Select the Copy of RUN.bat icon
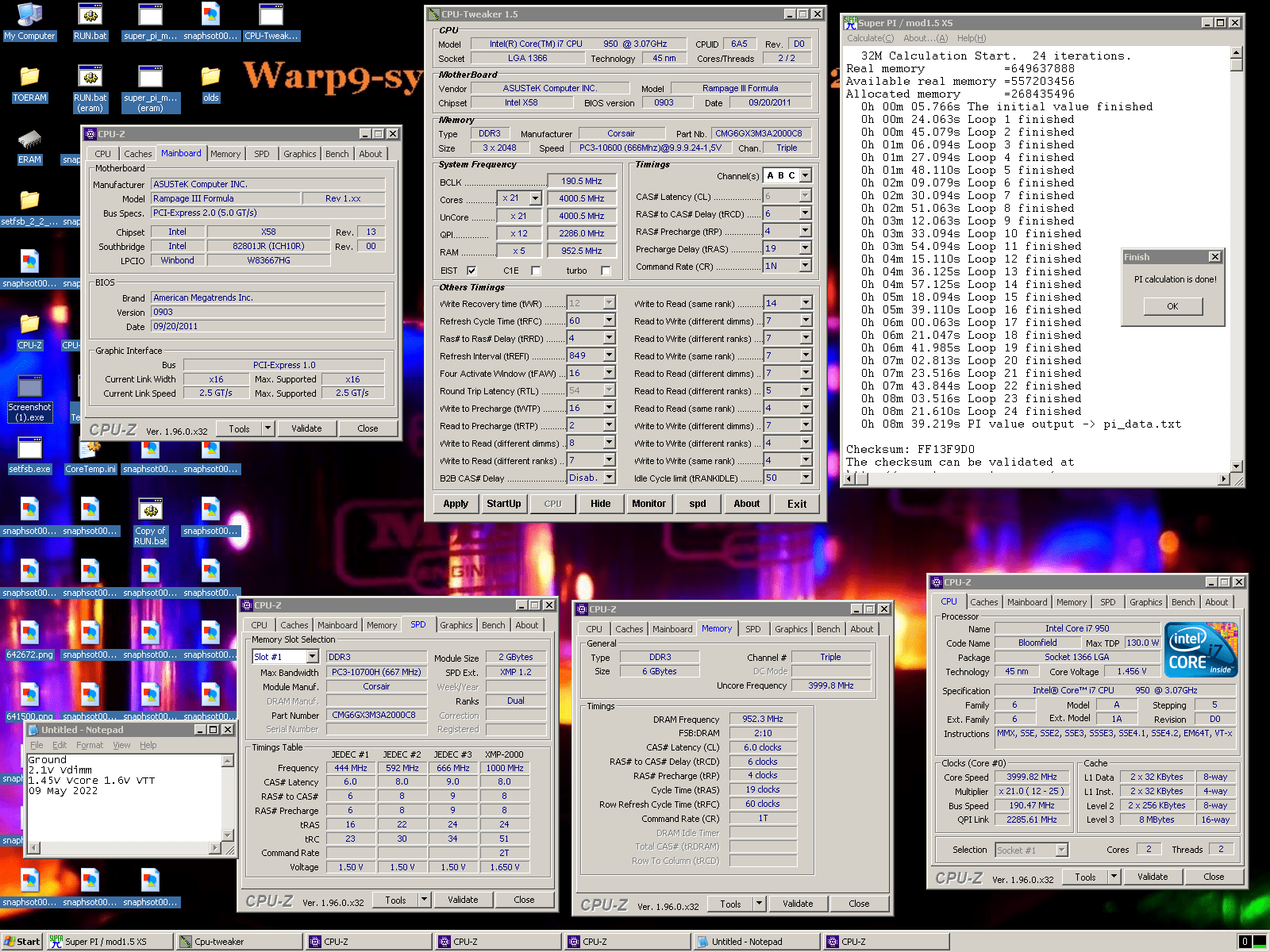 pyautogui.click(x=150, y=522)
